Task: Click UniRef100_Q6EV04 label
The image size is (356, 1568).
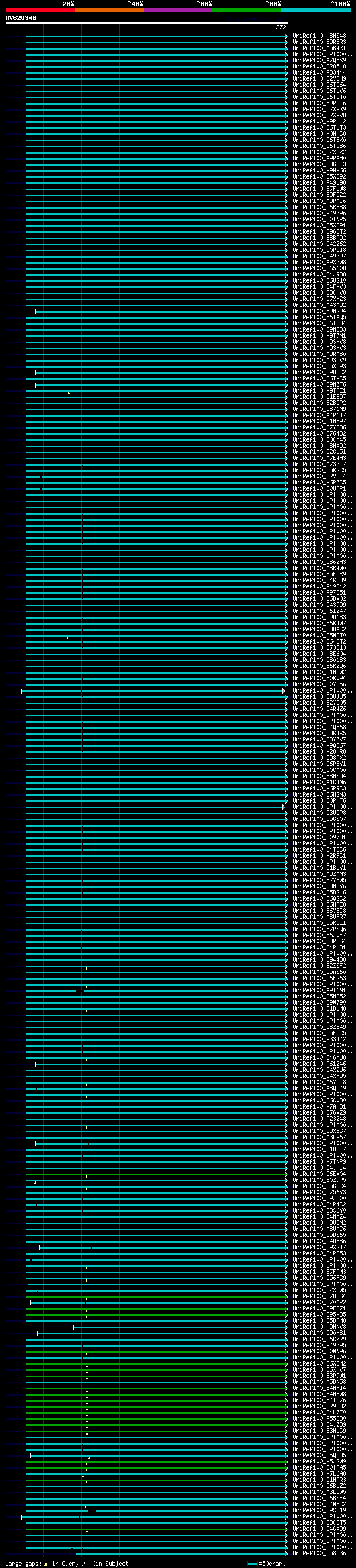Action: pyautogui.click(x=319, y=1174)
